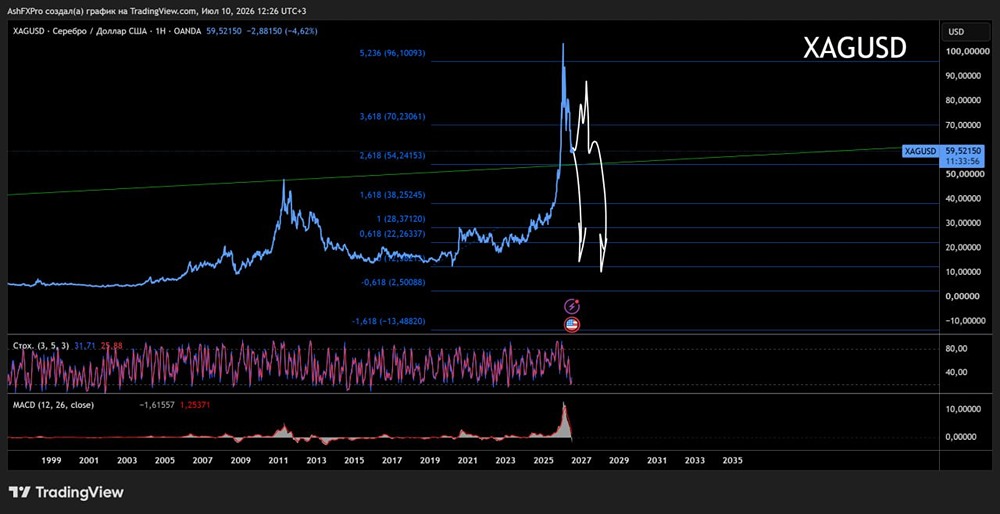Click the 100,00000 price scale label
The width and height of the screenshot is (1000, 514).
tap(965, 51)
